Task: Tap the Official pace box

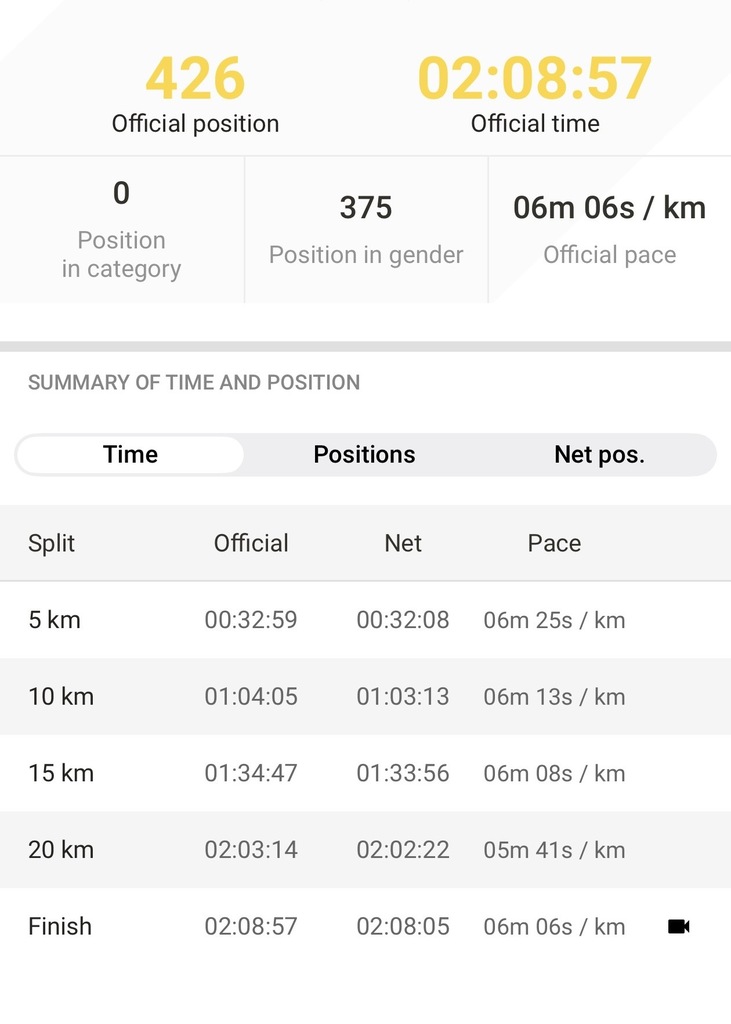Action: coord(609,229)
